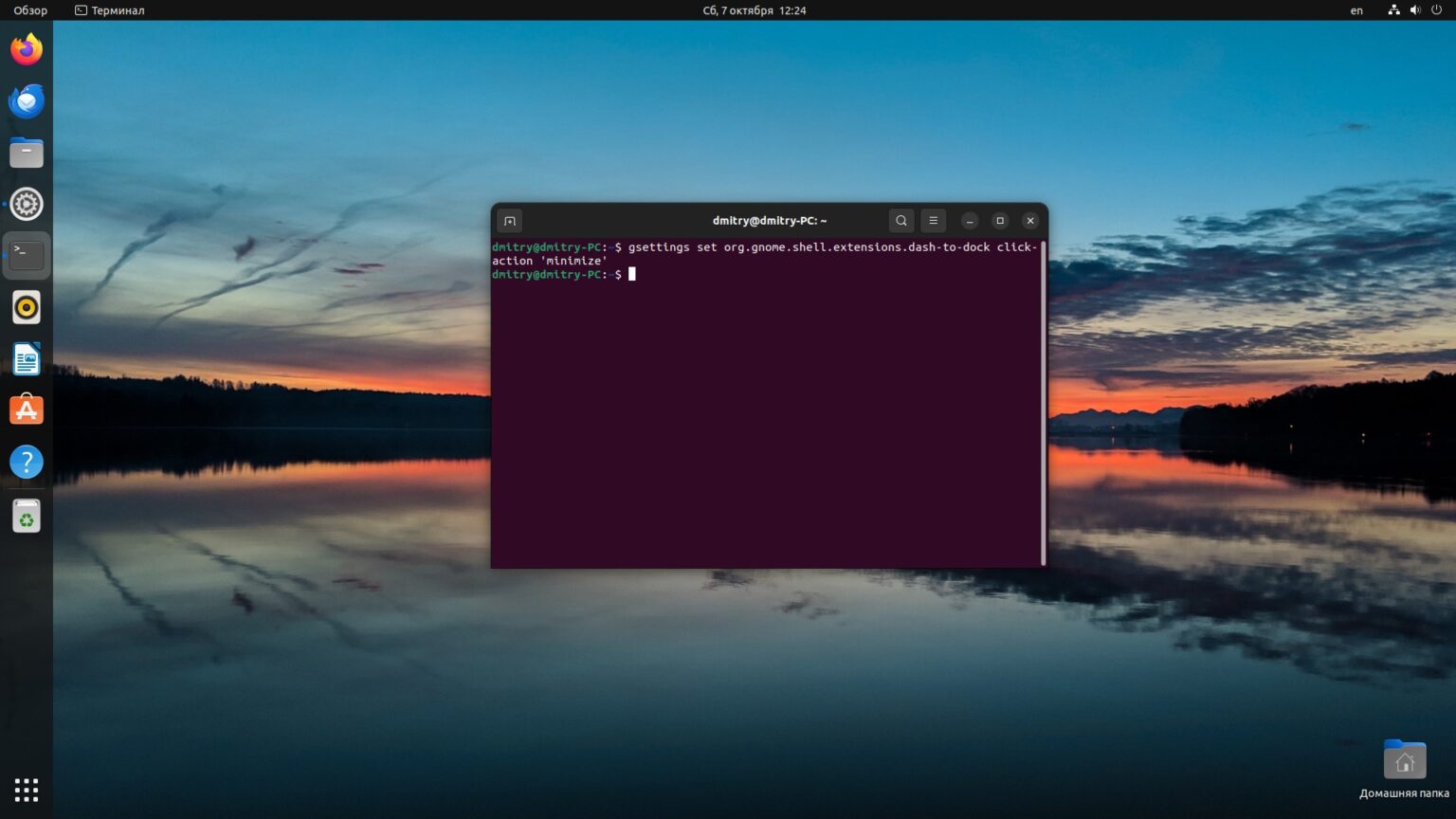This screenshot has width=1456, height=819.
Task: Open the terminal hamburger menu
Action: click(x=933, y=220)
